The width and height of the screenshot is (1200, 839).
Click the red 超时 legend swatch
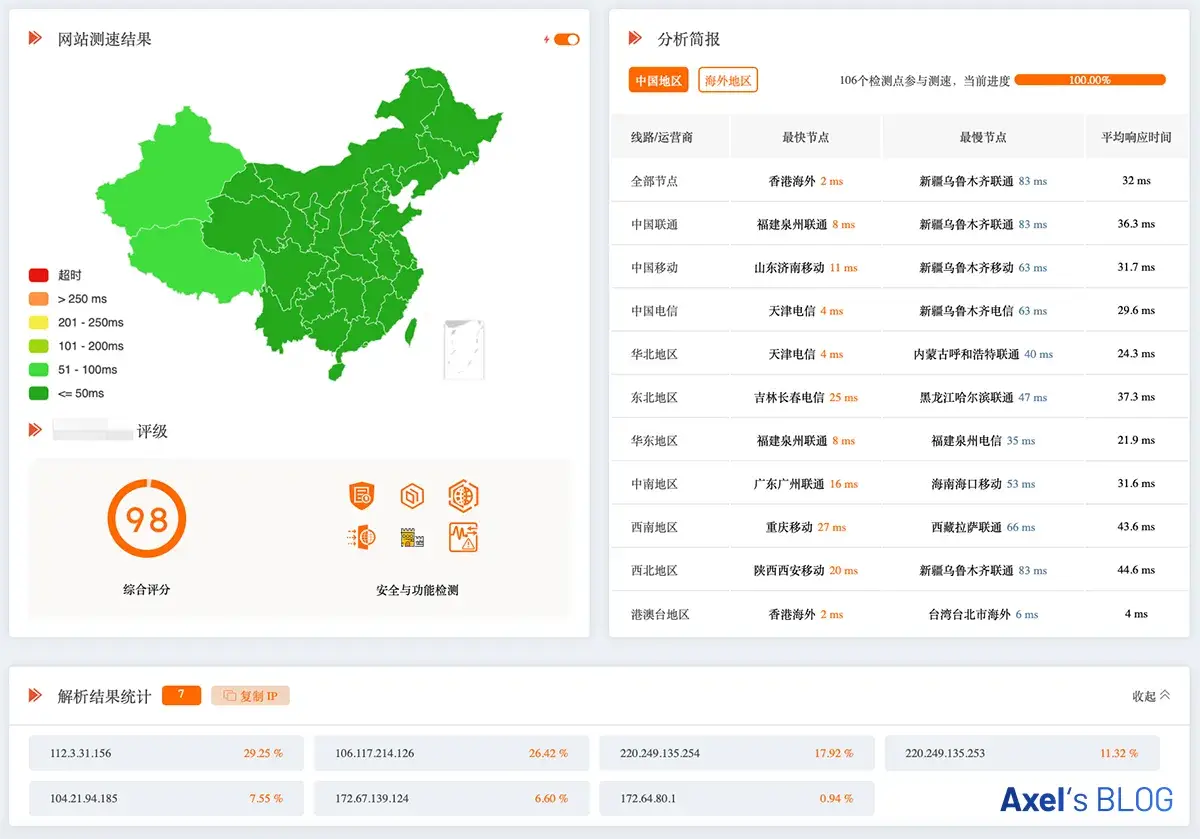[x=39, y=275]
